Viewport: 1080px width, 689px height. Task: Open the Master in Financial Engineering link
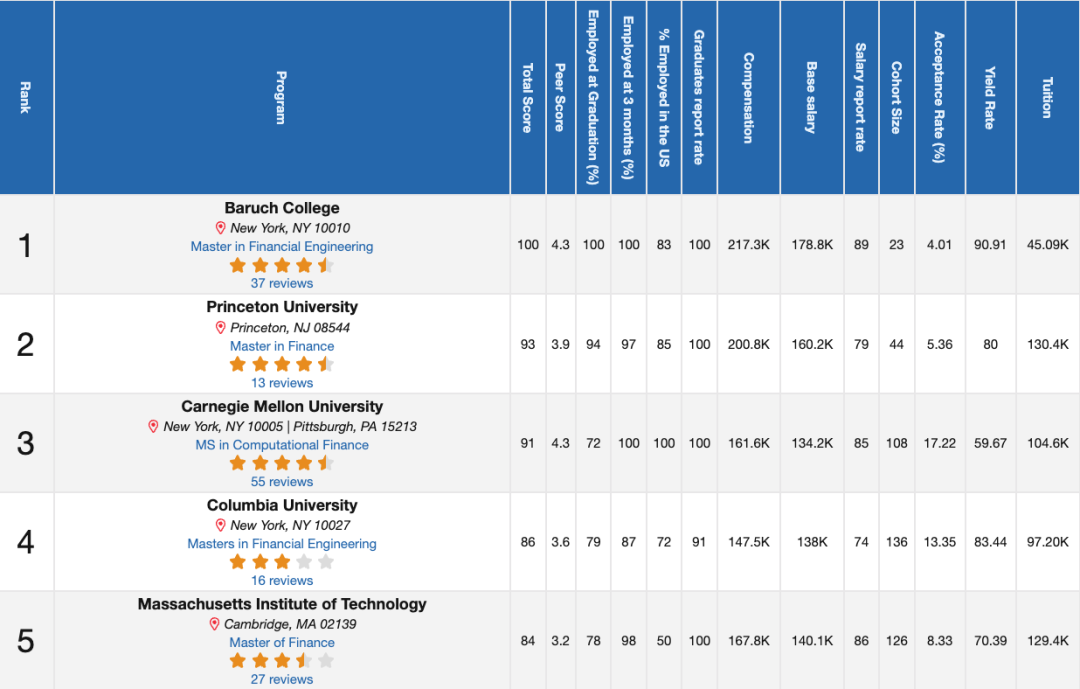click(x=282, y=247)
